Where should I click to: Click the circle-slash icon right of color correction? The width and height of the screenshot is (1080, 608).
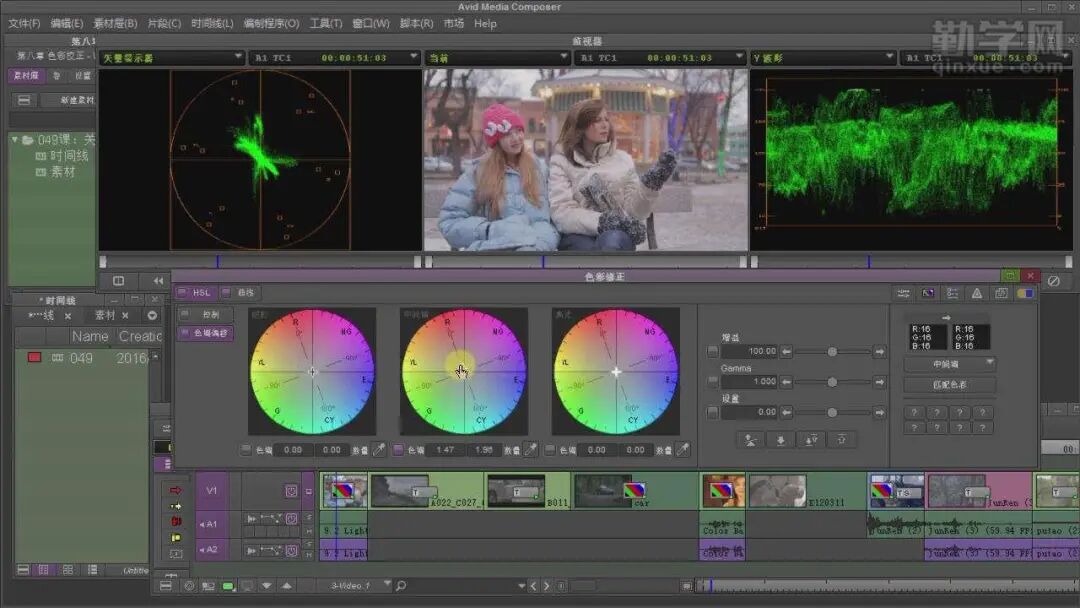pos(1053,281)
